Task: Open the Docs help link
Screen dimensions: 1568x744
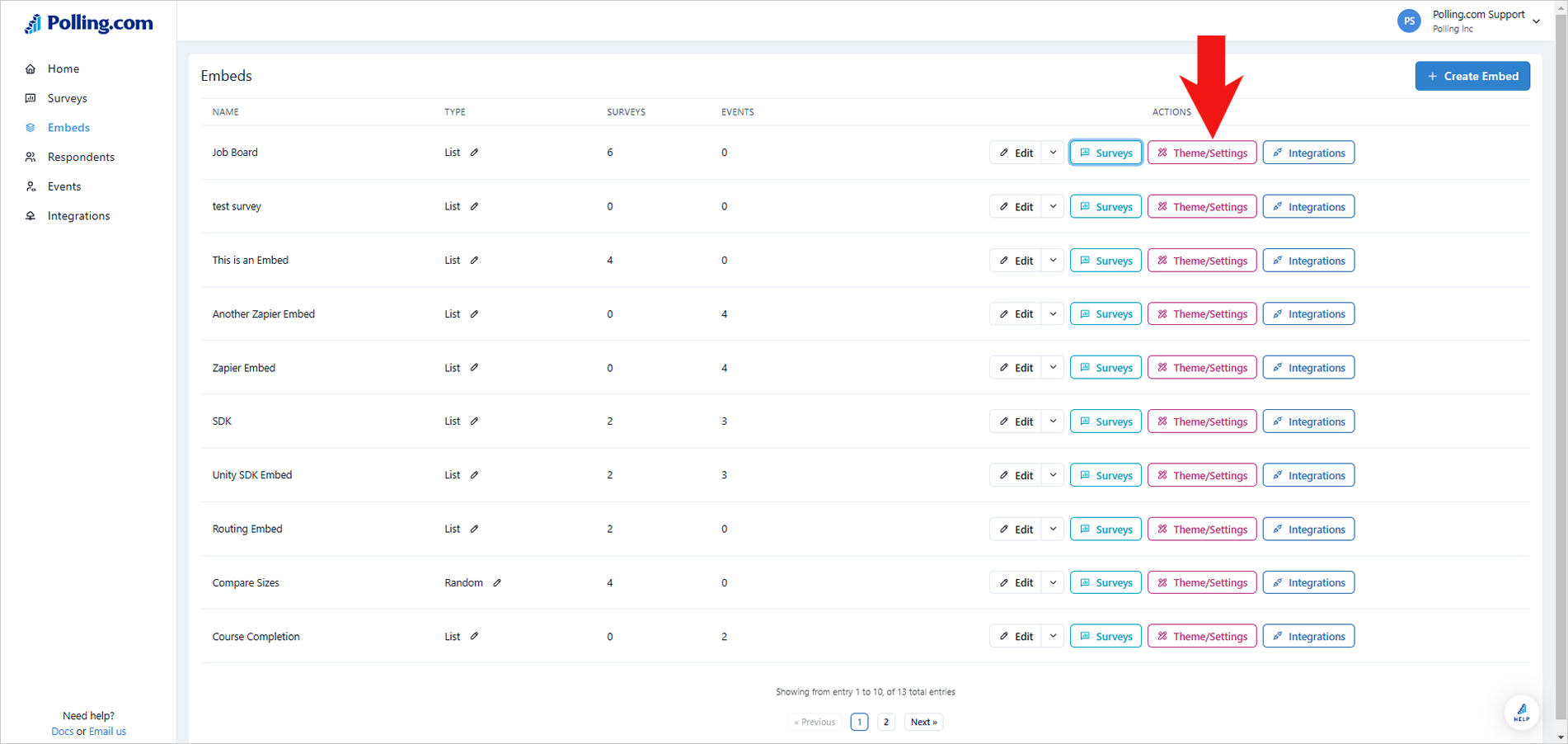Action: coord(62,732)
